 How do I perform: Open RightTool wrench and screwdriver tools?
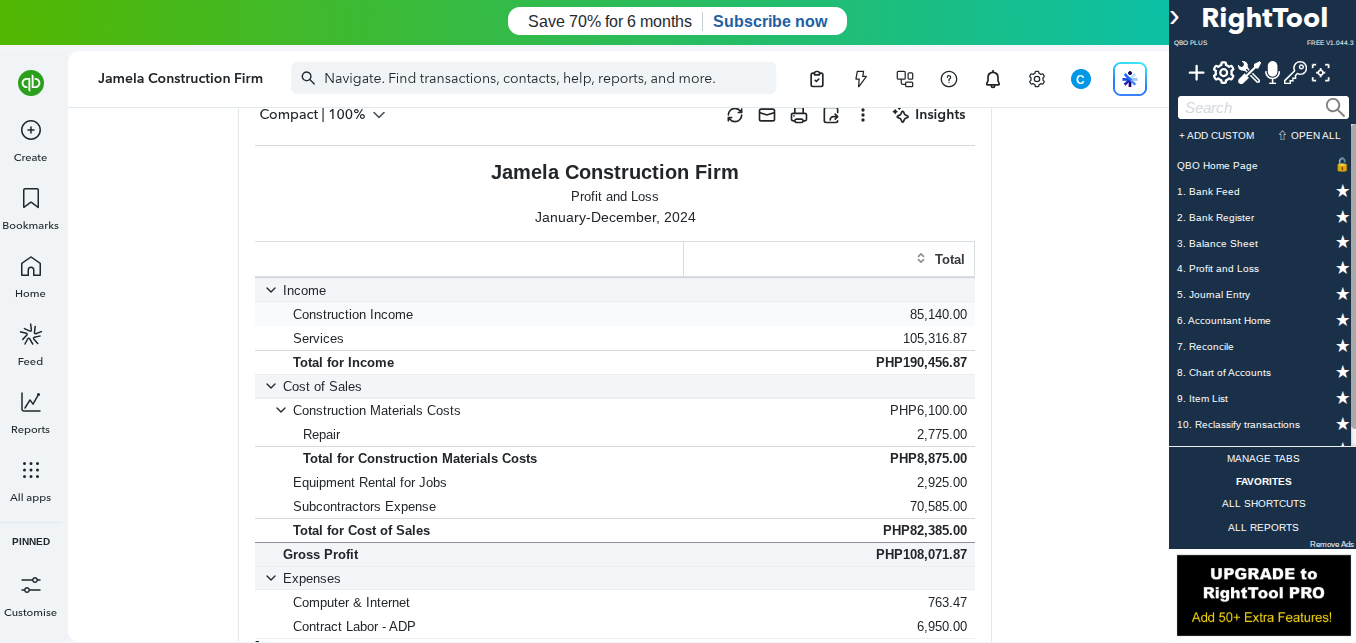coord(1249,72)
